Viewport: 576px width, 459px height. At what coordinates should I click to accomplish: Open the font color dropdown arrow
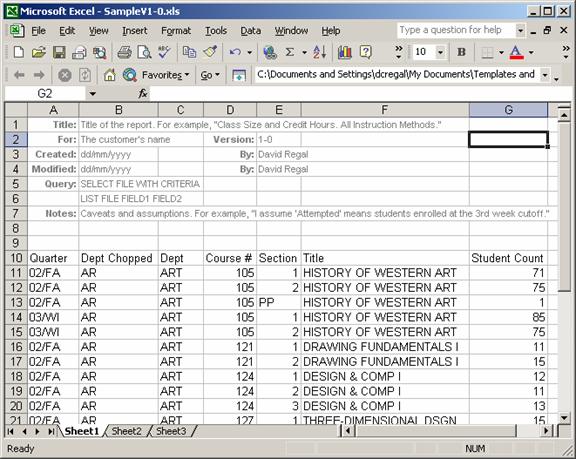pos(531,52)
